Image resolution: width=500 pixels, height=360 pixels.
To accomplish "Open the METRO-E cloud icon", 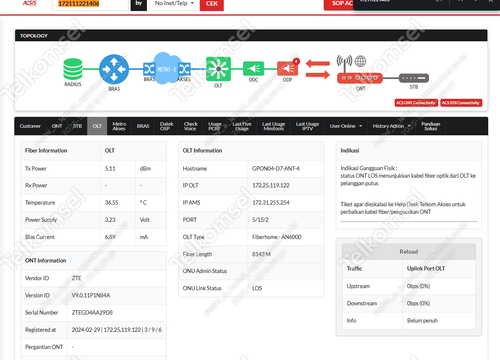I will coord(167,69).
